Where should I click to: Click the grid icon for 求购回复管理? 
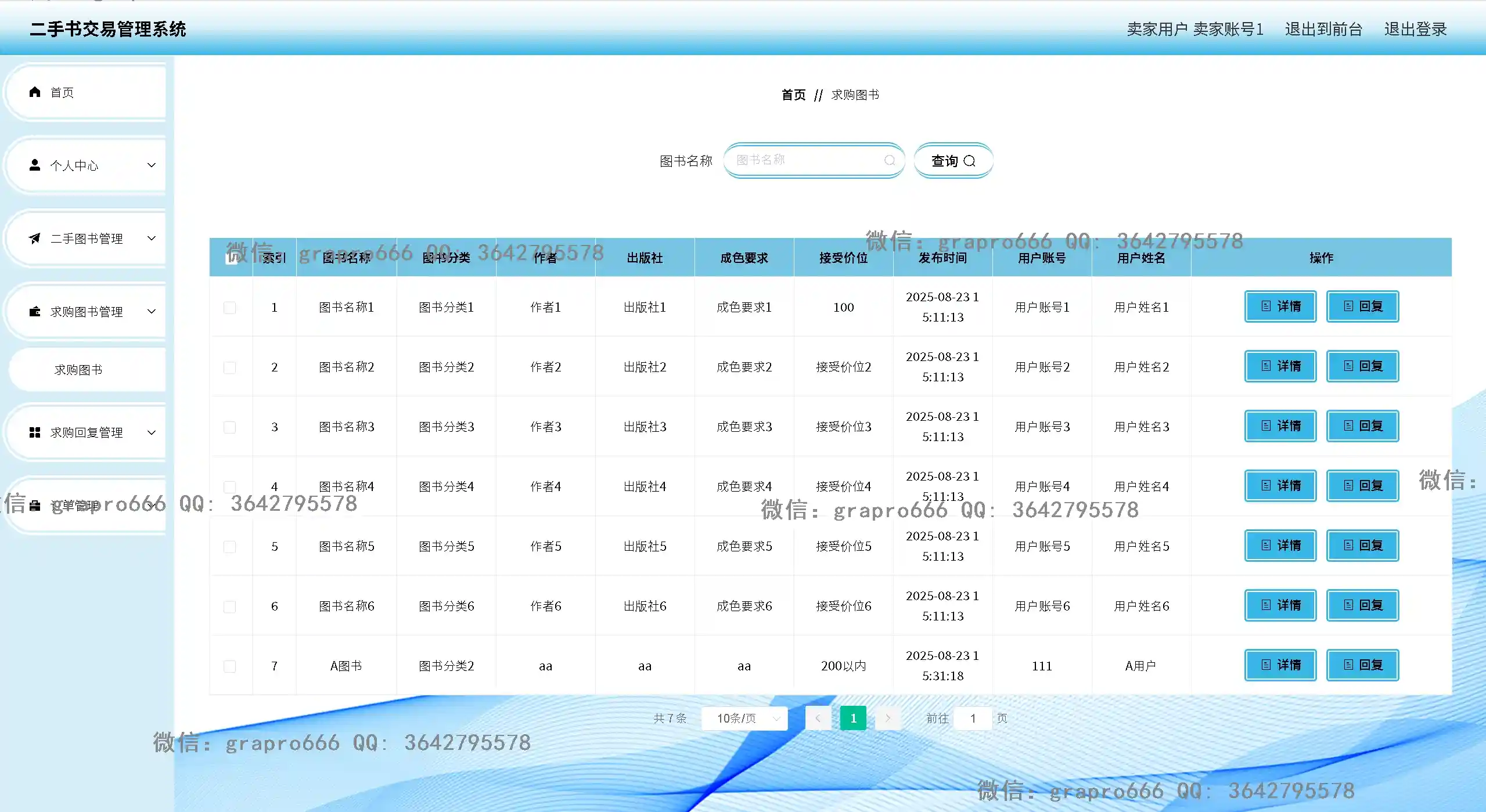click(35, 432)
